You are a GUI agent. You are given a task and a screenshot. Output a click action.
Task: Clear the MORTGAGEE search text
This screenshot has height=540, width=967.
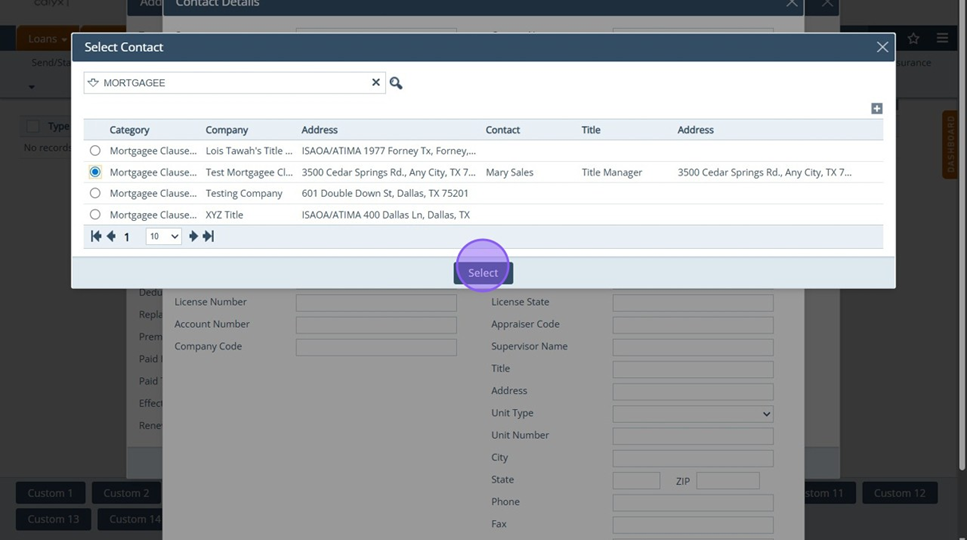pyautogui.click(x=376, y=83)
